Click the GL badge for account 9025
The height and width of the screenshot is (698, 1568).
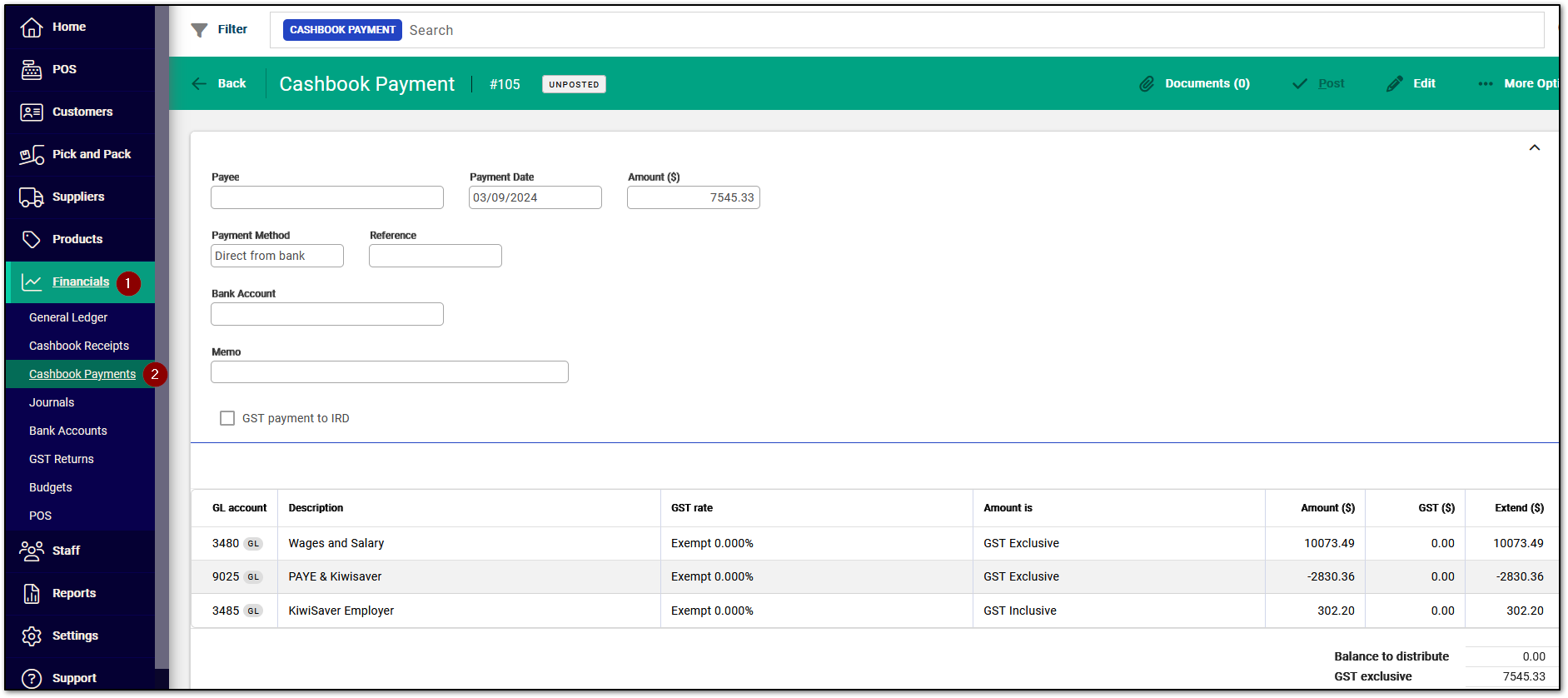pyautogui.click(x=253, y=576)
